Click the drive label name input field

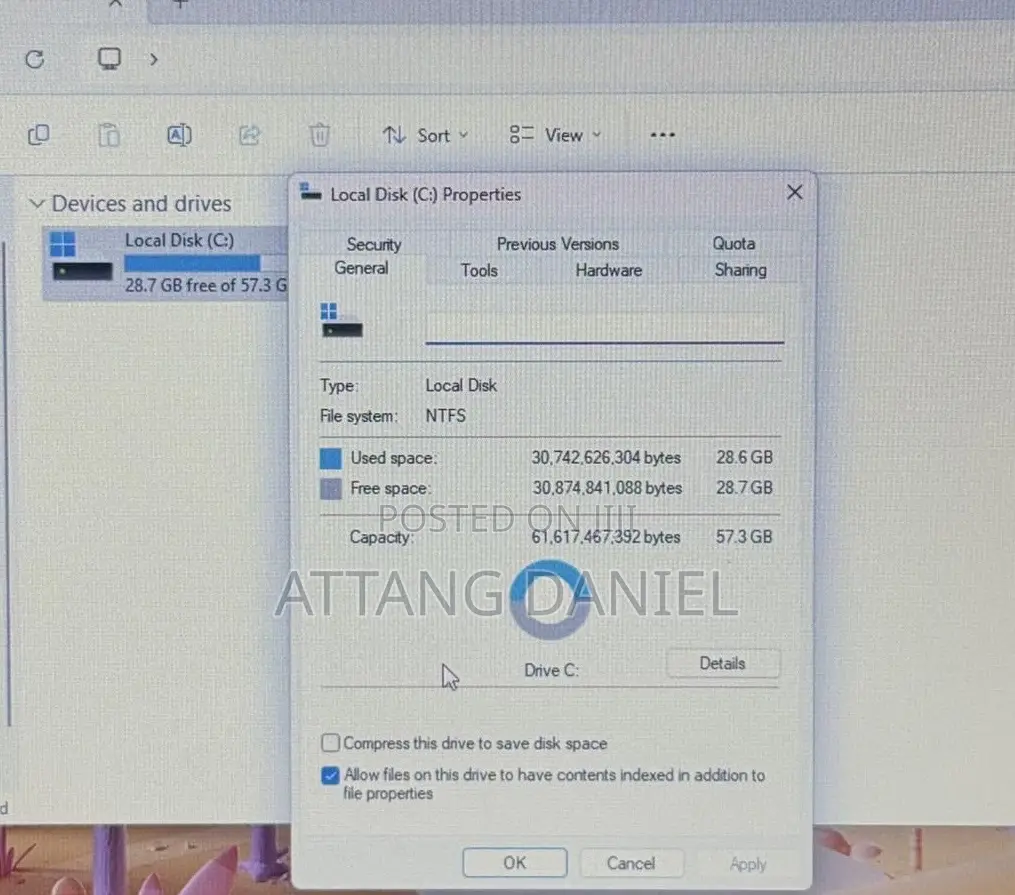point(605,327)
